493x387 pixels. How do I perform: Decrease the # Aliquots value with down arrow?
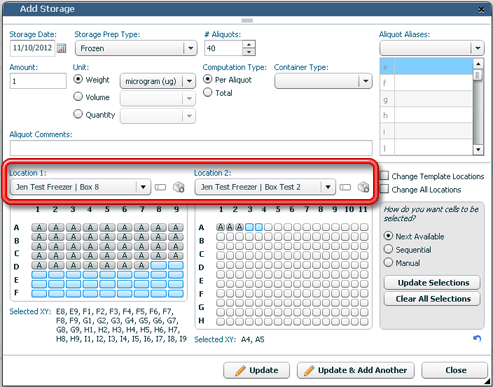tap(249, 52)
